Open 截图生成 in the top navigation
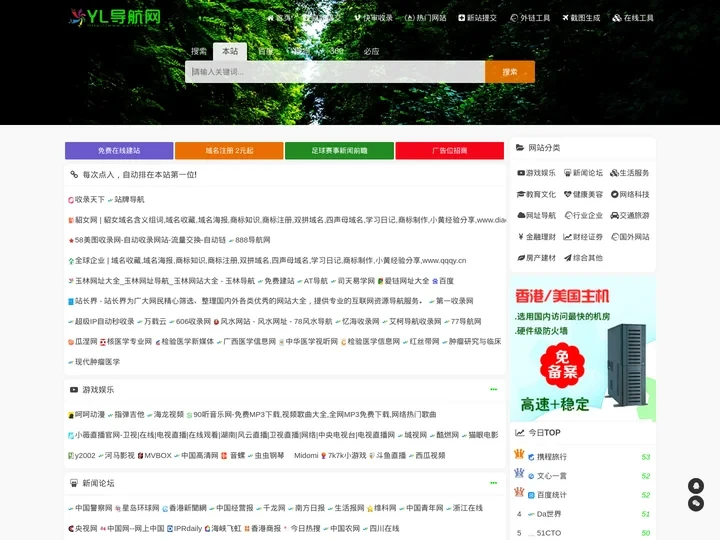Viewport: 720px width, 540px height. point(581,18)
